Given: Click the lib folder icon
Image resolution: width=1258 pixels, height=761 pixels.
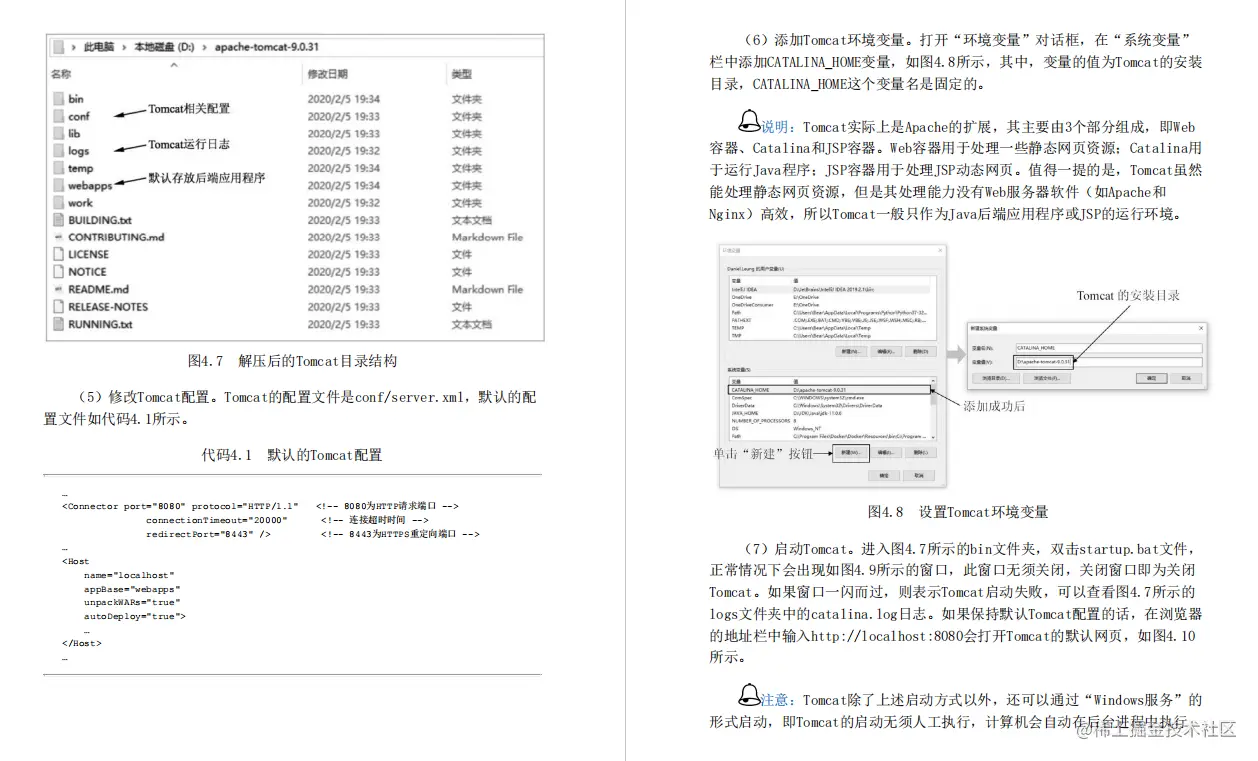Looking at the screenshot, I should coord(59,133).
